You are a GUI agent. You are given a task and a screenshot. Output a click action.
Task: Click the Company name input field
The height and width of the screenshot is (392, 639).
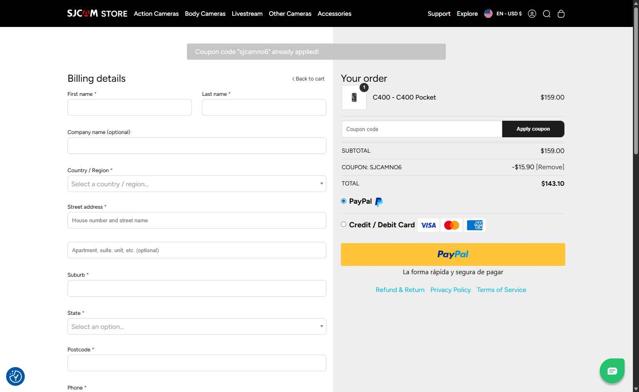point(197,146)
